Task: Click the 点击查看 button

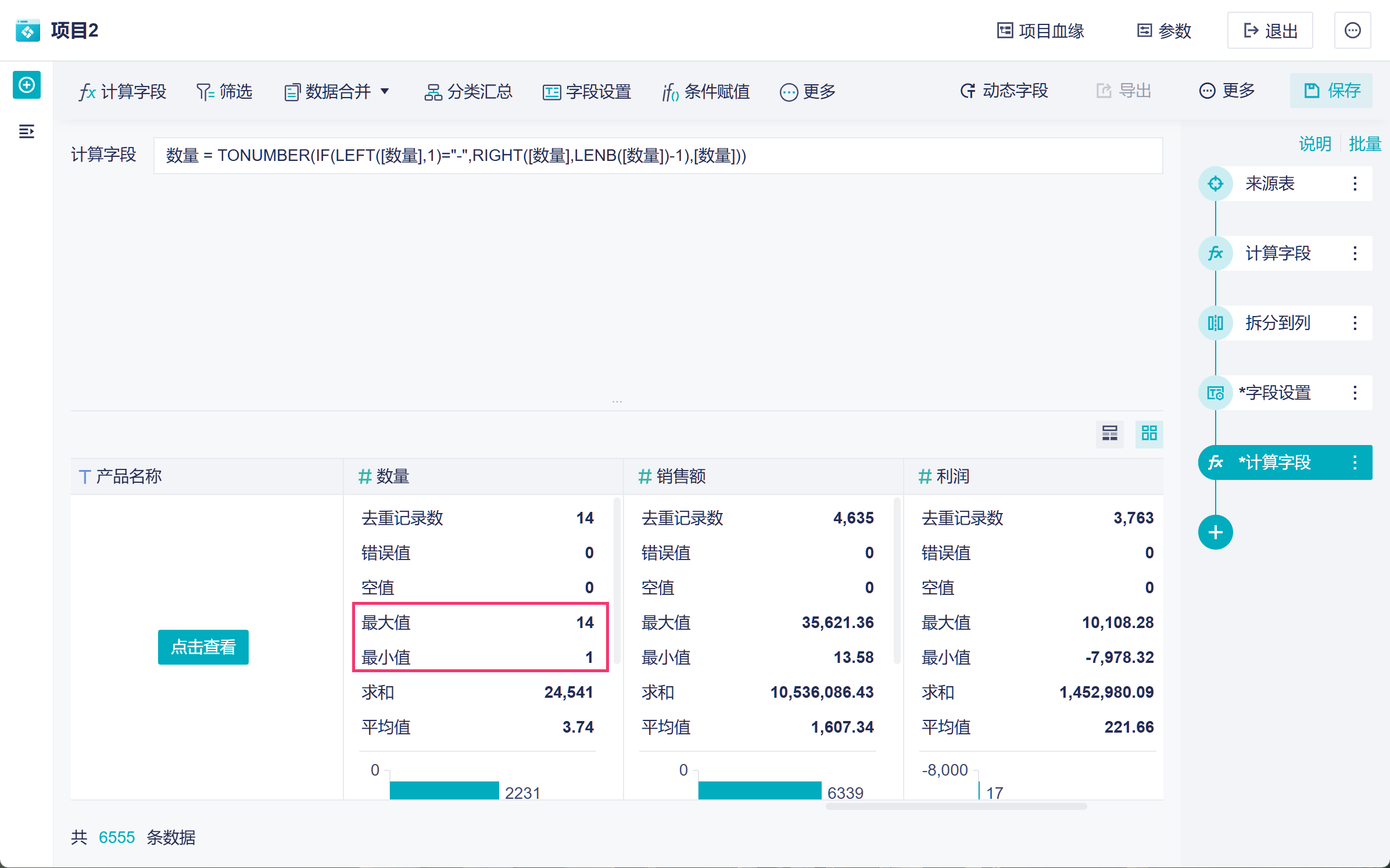Action: (203, 647)
